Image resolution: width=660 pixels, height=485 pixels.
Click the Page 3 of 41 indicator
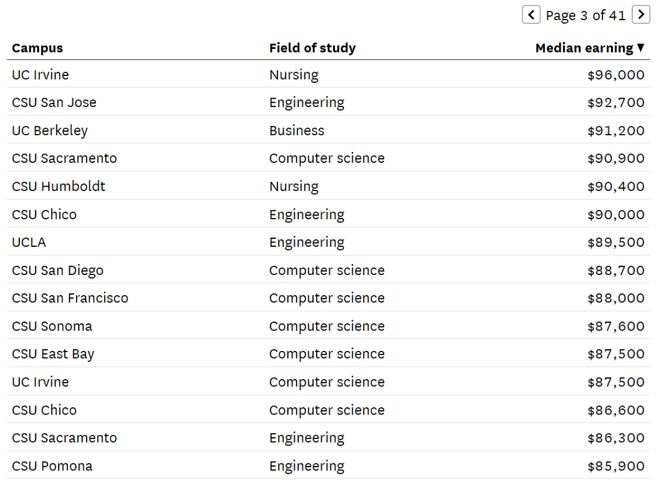[585, 15]
